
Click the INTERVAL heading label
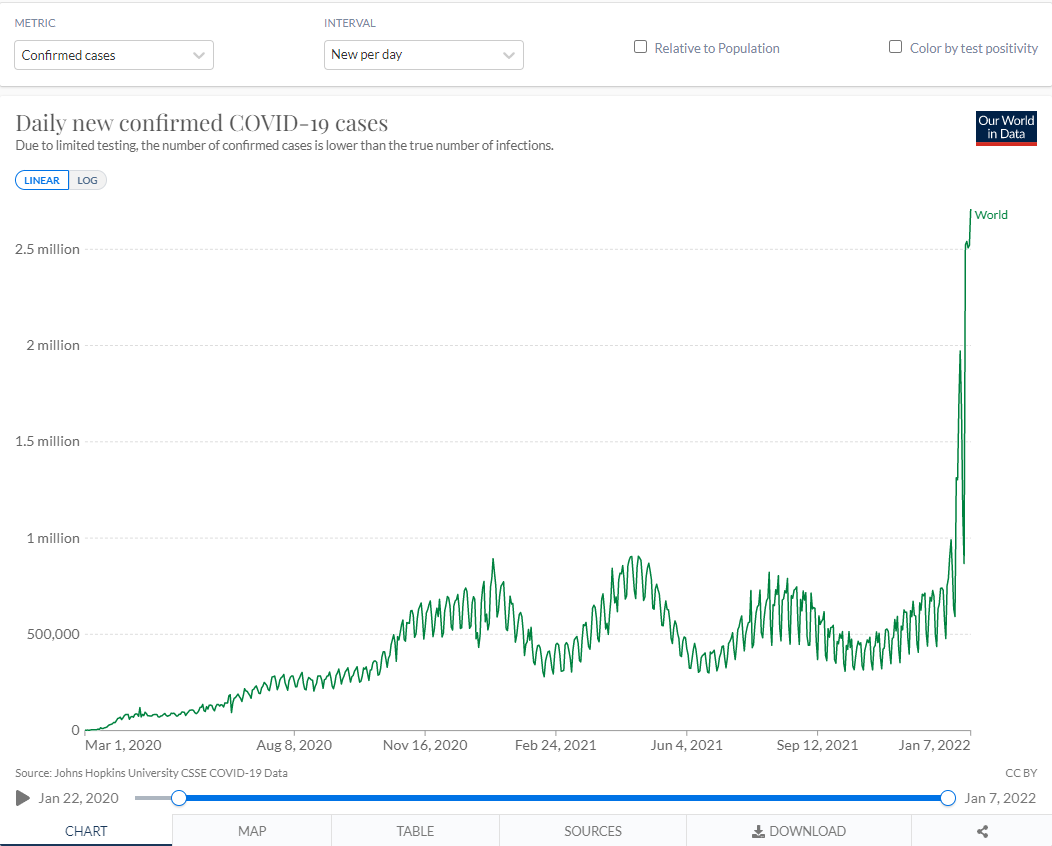350,23
